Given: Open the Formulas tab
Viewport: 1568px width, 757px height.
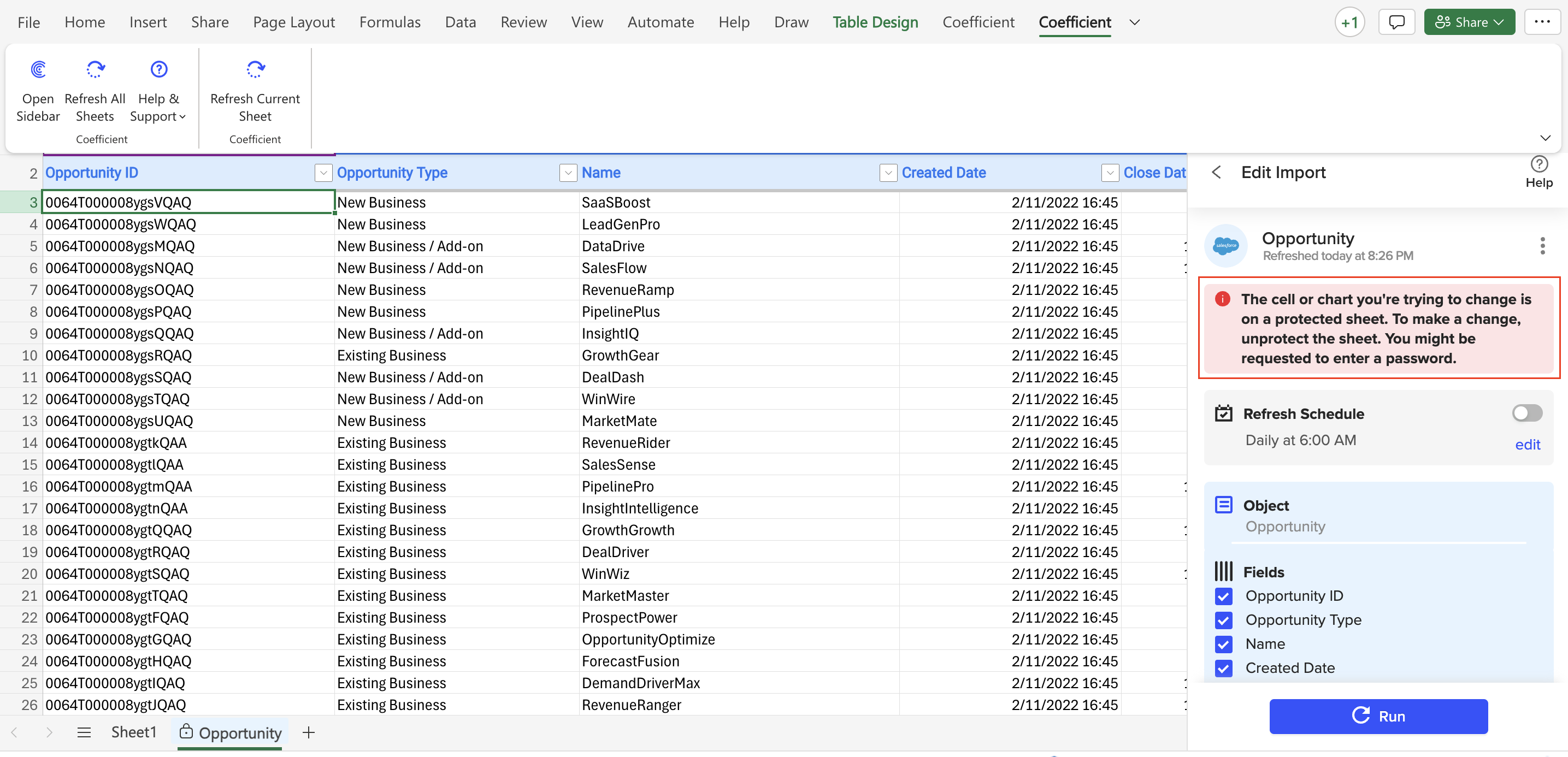Looking at the screenshot, I should (390, 22).
